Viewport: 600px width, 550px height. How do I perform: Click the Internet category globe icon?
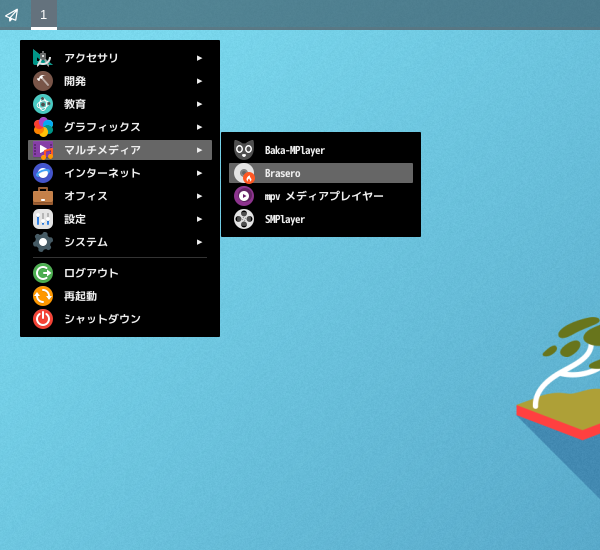(43, 173)
